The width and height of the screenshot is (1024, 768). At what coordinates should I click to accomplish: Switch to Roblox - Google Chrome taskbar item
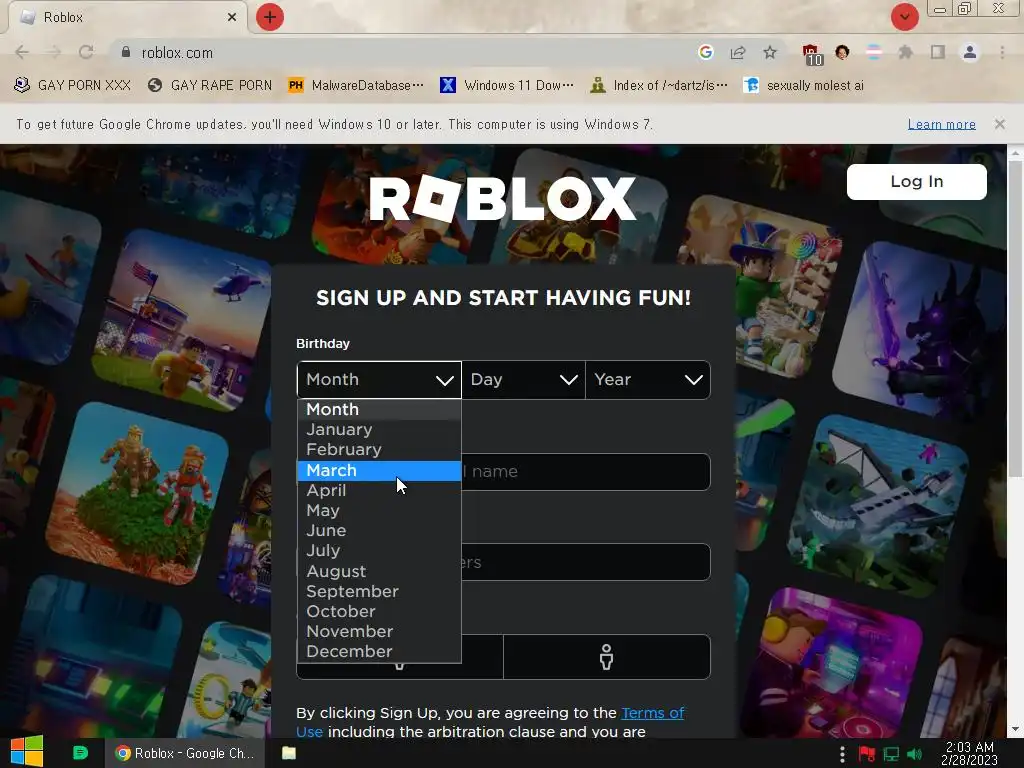click(x=185, y=753)
